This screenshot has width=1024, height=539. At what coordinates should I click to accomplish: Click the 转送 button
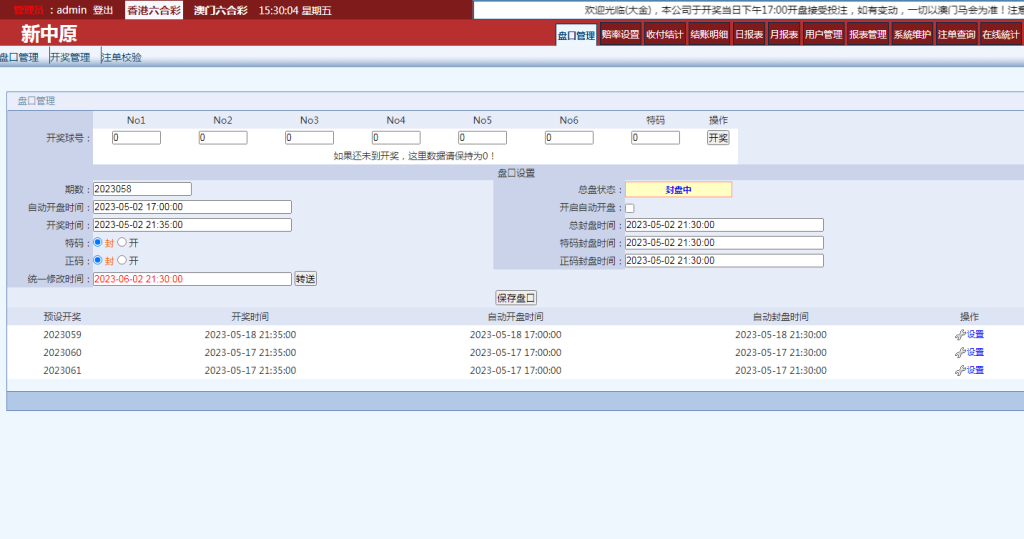click(305, 279)
